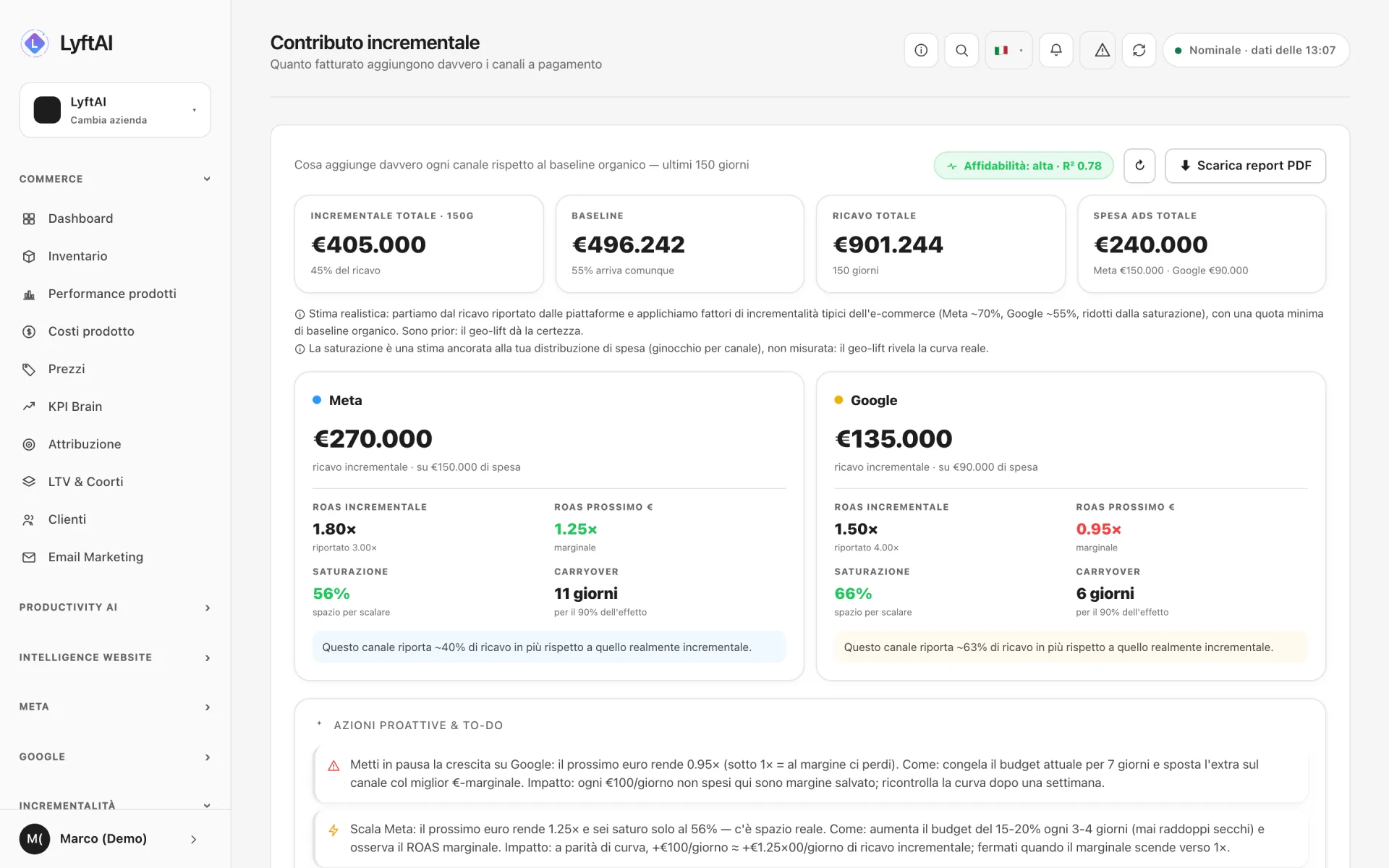Click the KPI Brain trend icon

point(29,407)
